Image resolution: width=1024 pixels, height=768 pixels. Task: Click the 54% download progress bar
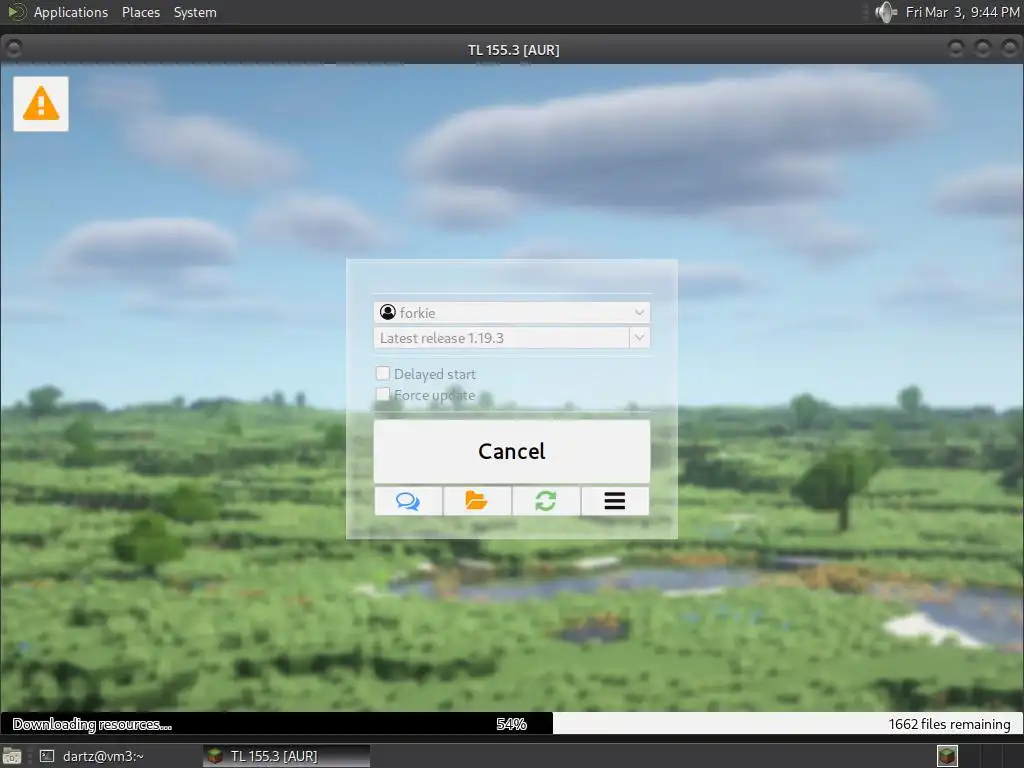[512, 724]
